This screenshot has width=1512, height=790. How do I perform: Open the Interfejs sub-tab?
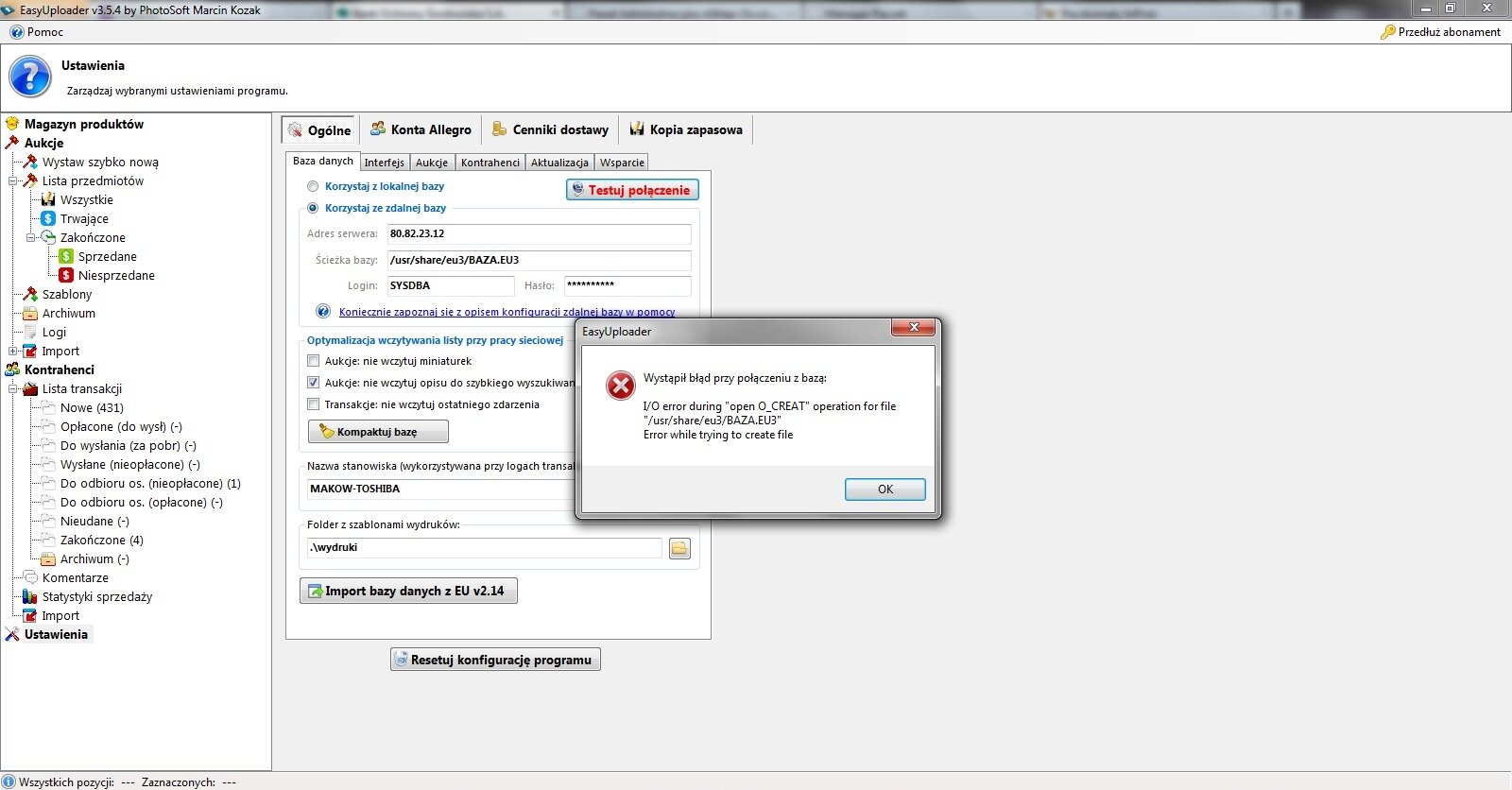point(384,163)
